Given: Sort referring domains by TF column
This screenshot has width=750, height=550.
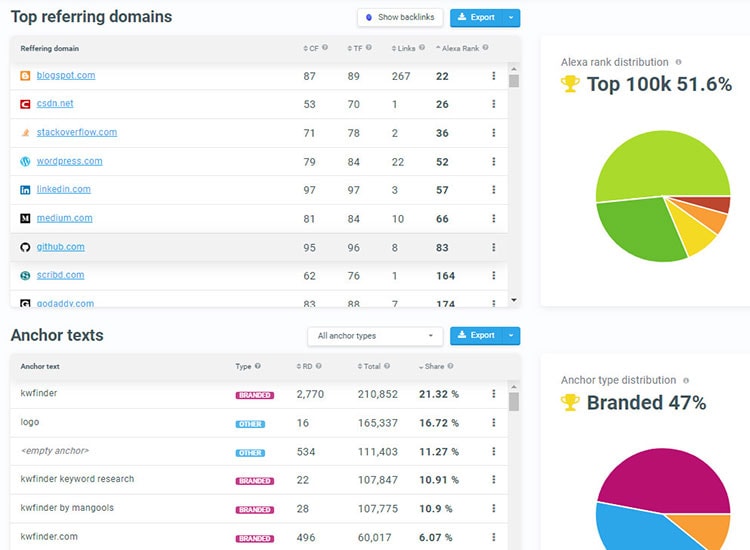Looking at the screenshot, I should pos(355,48).
